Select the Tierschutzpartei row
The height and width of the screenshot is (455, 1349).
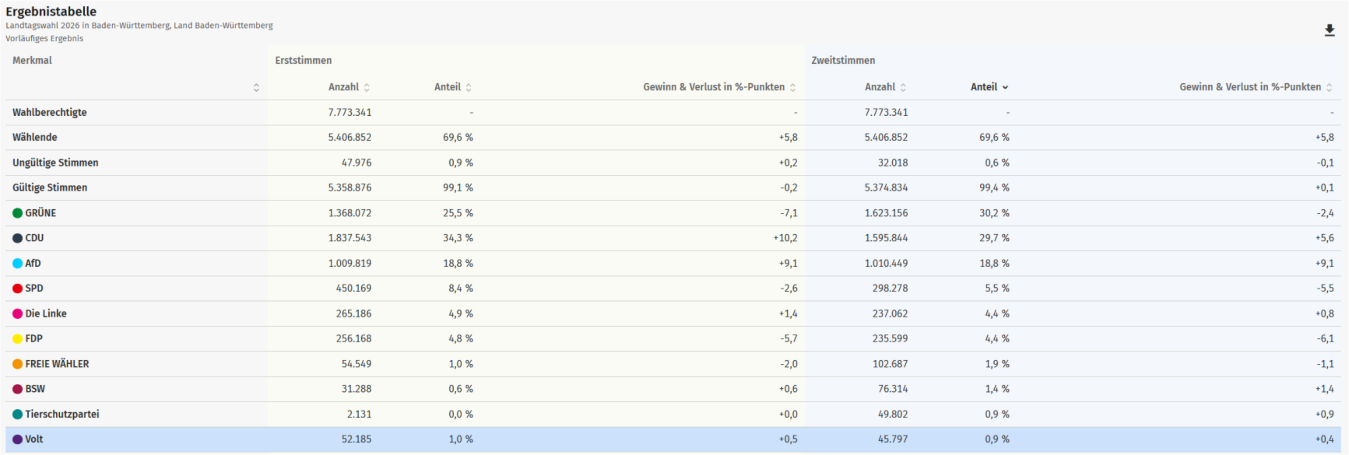[61, 414]
